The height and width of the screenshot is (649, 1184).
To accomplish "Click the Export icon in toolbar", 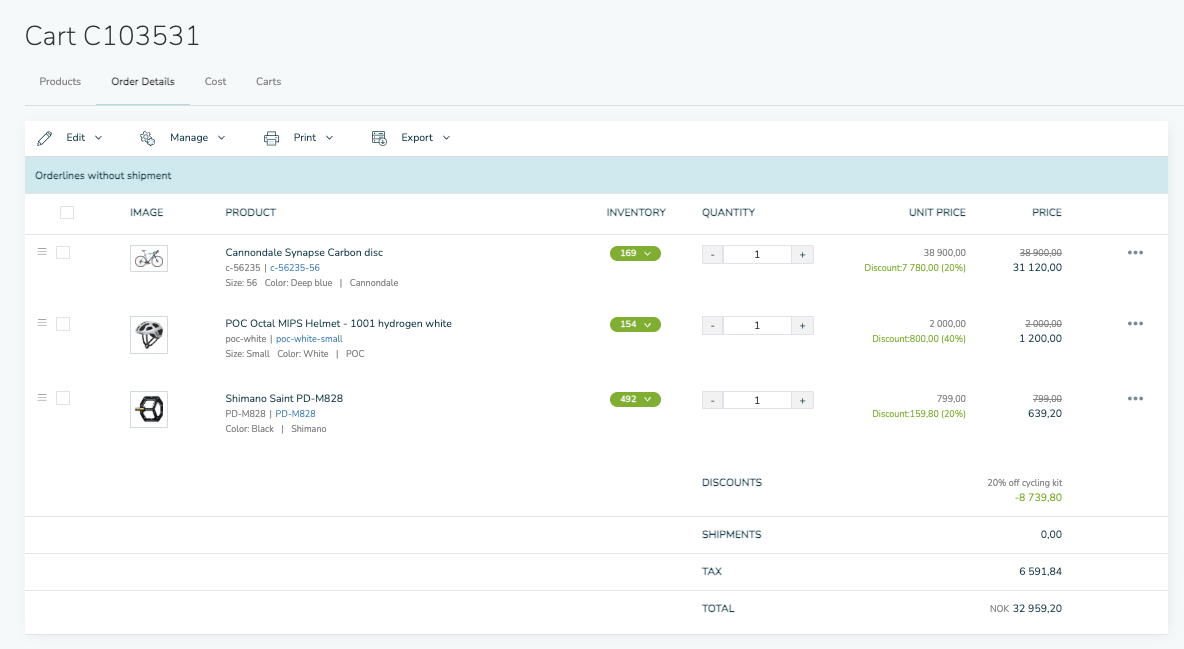I will pyautogui.click(x=379, y=138).
